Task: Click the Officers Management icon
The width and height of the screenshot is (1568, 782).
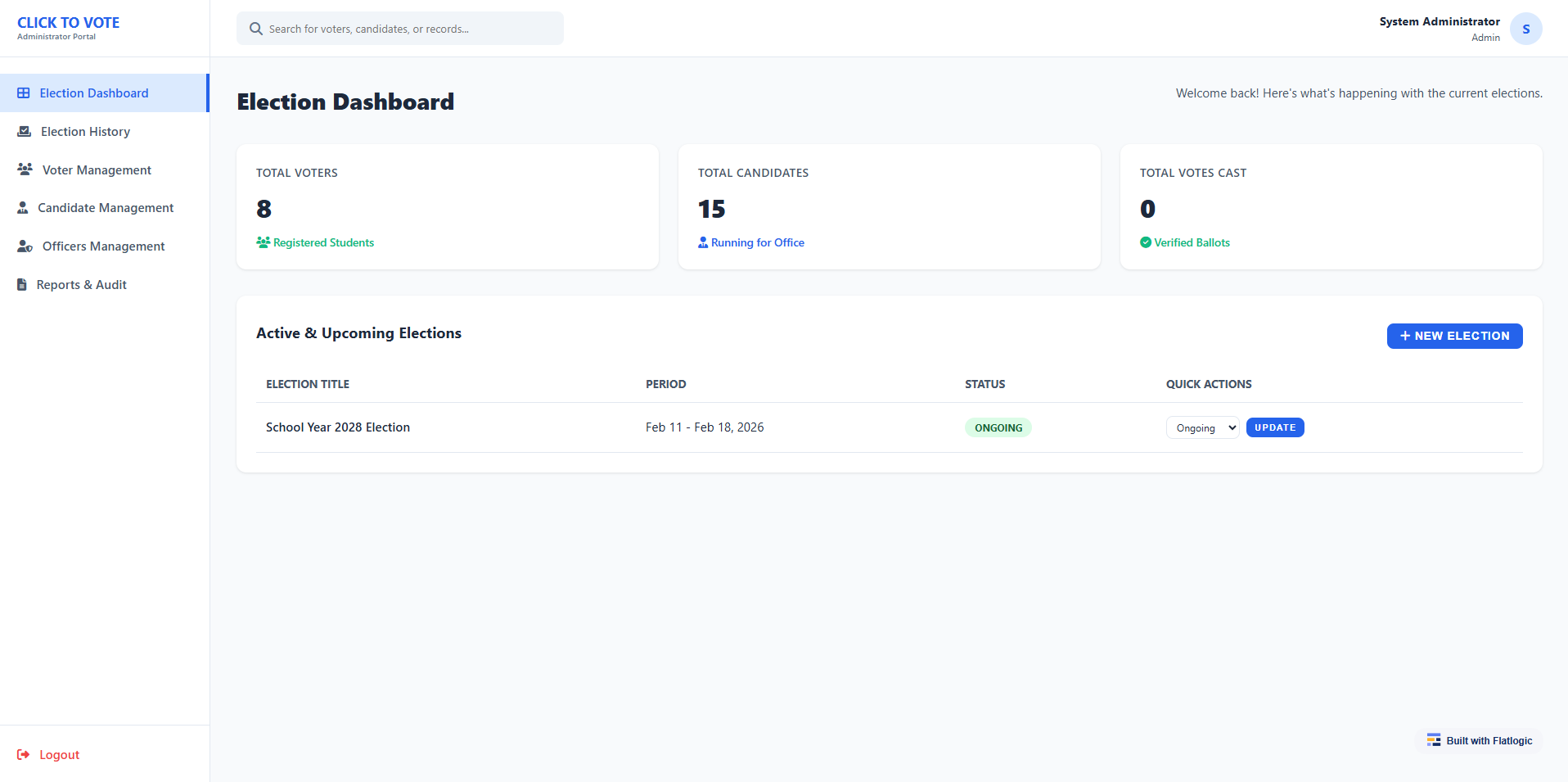Action: coord(25,246)
